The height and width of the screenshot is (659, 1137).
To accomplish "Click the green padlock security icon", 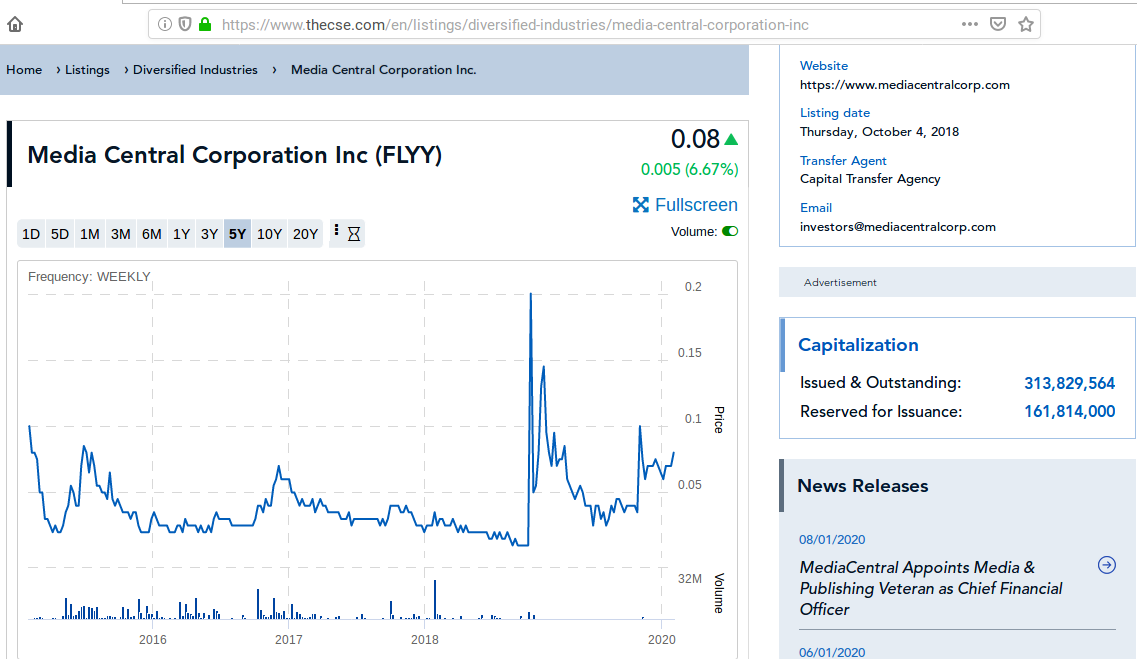I will click(205, 25).
